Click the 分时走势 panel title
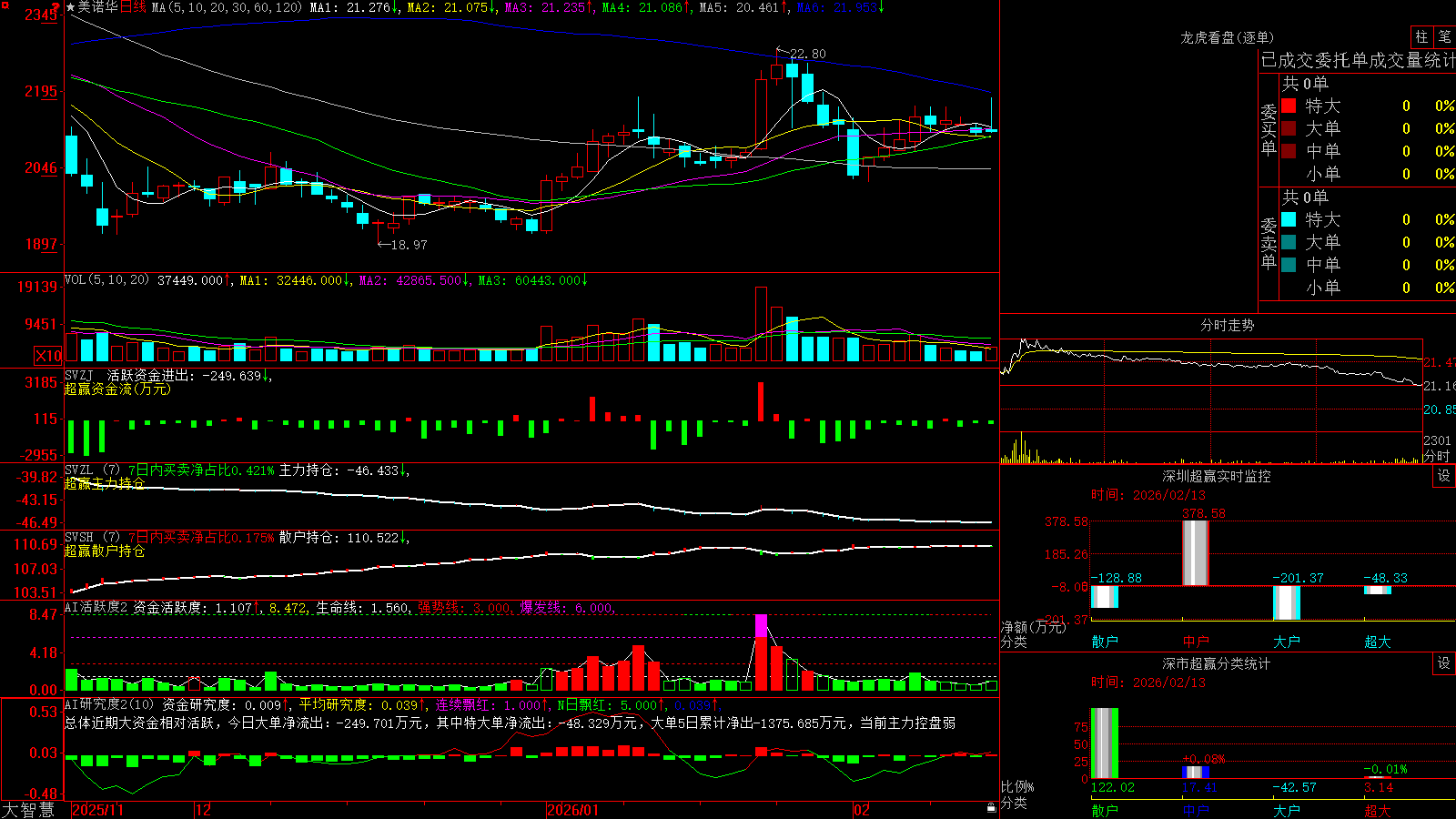Image resolution: width=1456 pixels, height=819 pixels. pyautogui.click(x=1227, y=325)
